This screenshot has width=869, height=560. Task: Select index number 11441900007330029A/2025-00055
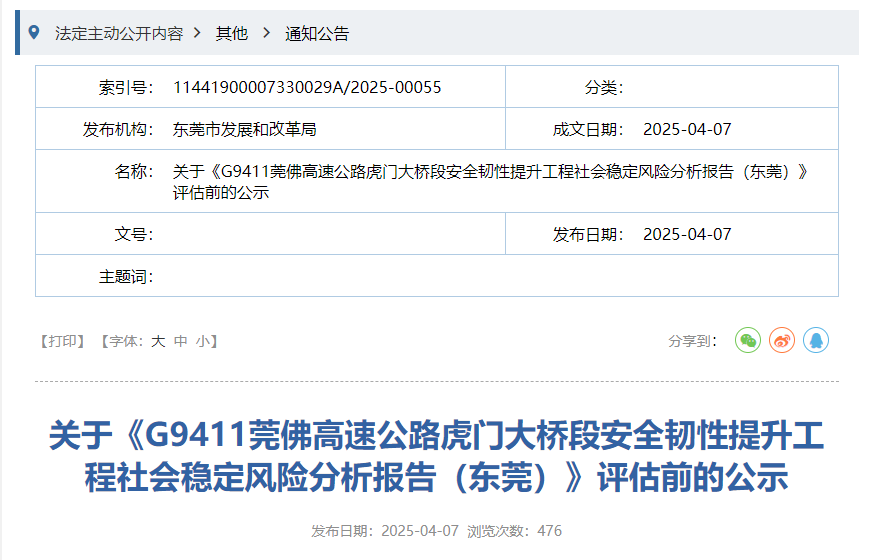(x=307, y=87)
